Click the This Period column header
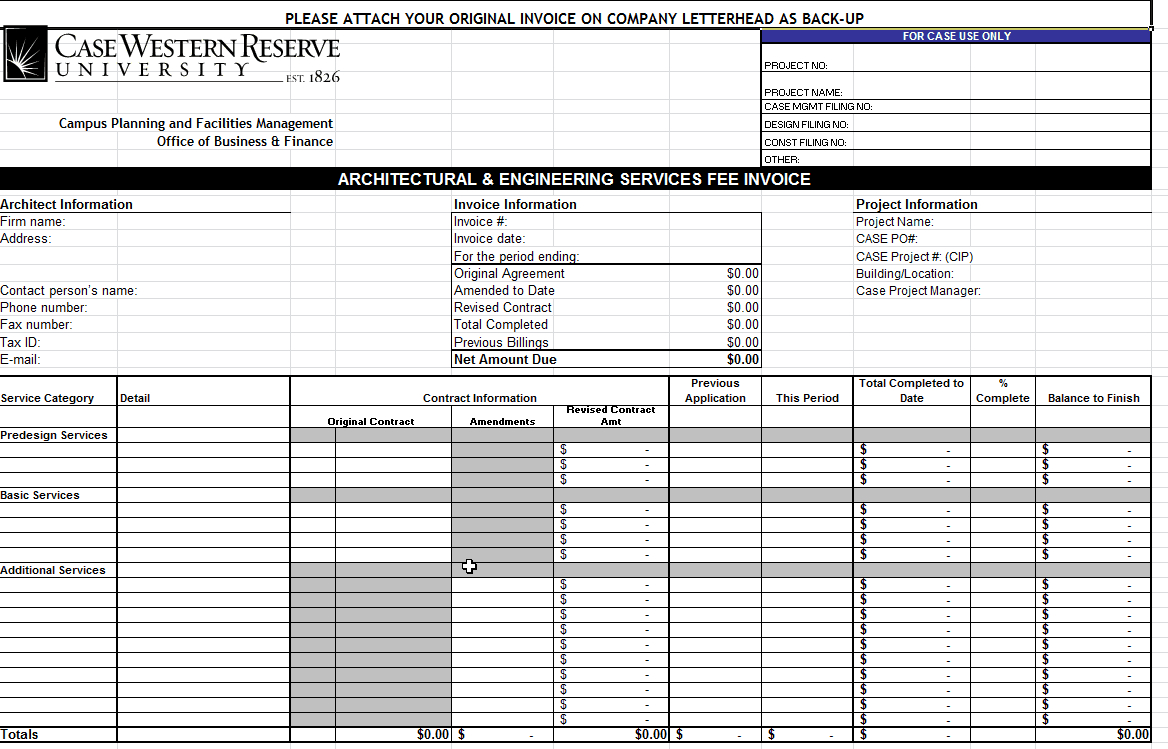The height and width of the screenshot is (749, 1168). pos(807,398)
